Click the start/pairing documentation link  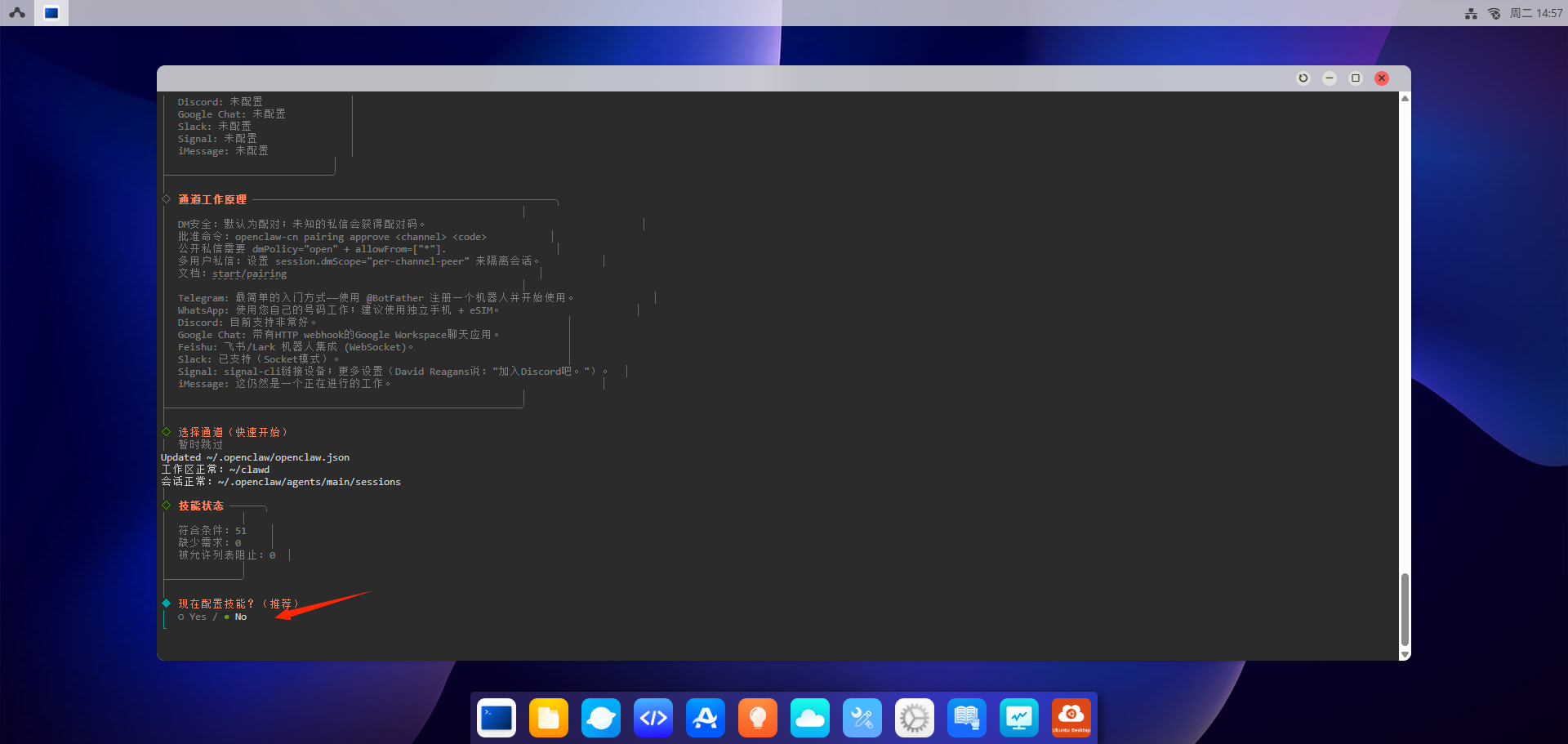pos(249,274)
